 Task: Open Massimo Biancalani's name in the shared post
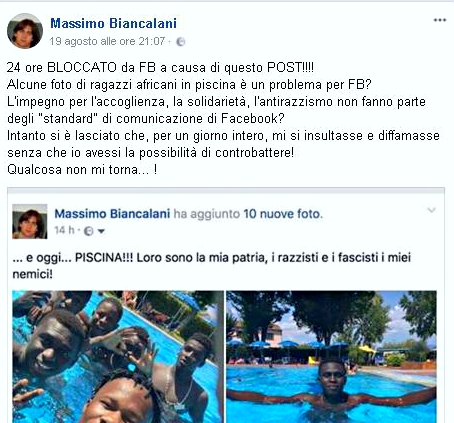(x=112, y=214)
